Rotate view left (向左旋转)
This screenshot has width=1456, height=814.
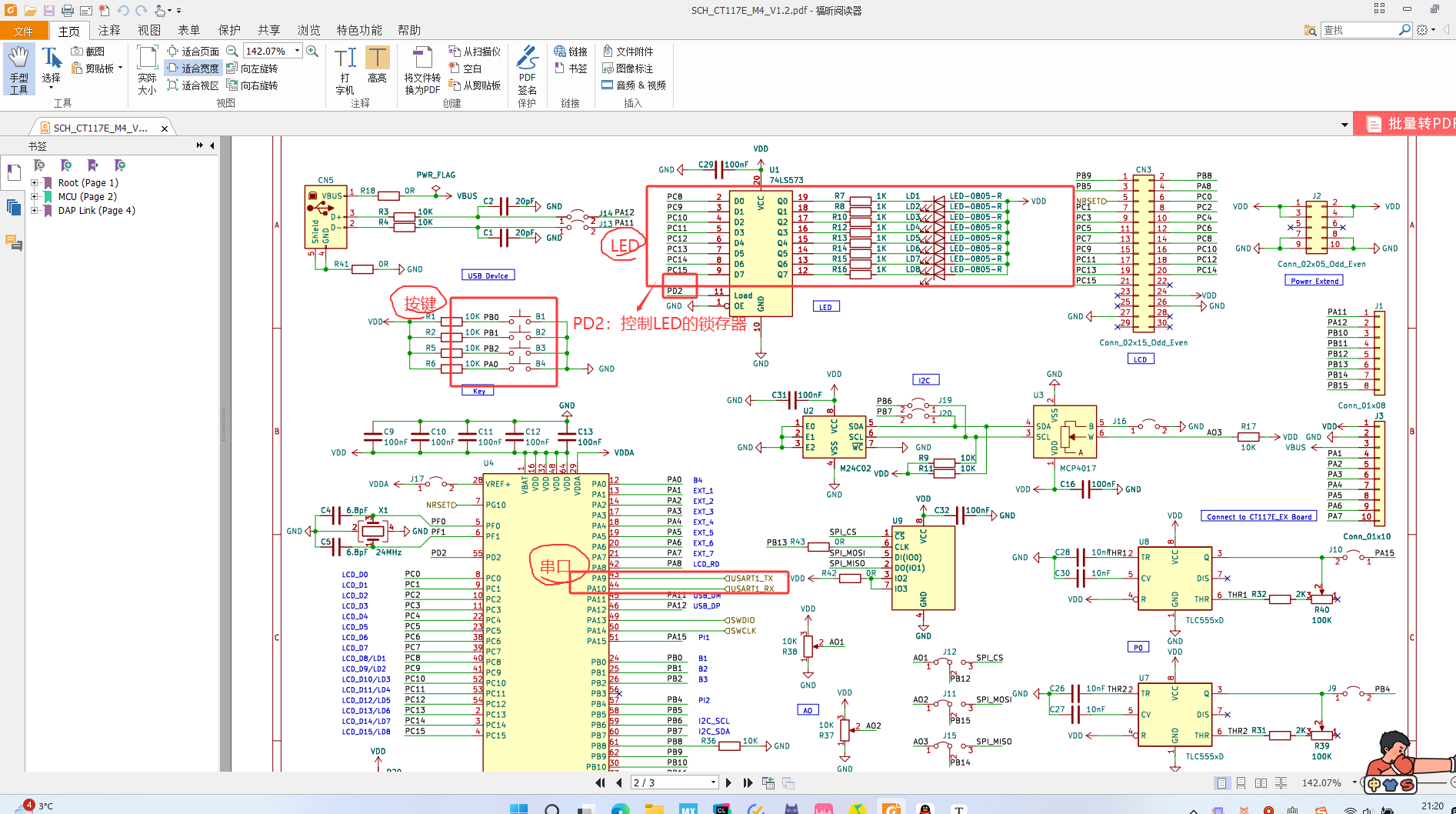pos(252,68)
